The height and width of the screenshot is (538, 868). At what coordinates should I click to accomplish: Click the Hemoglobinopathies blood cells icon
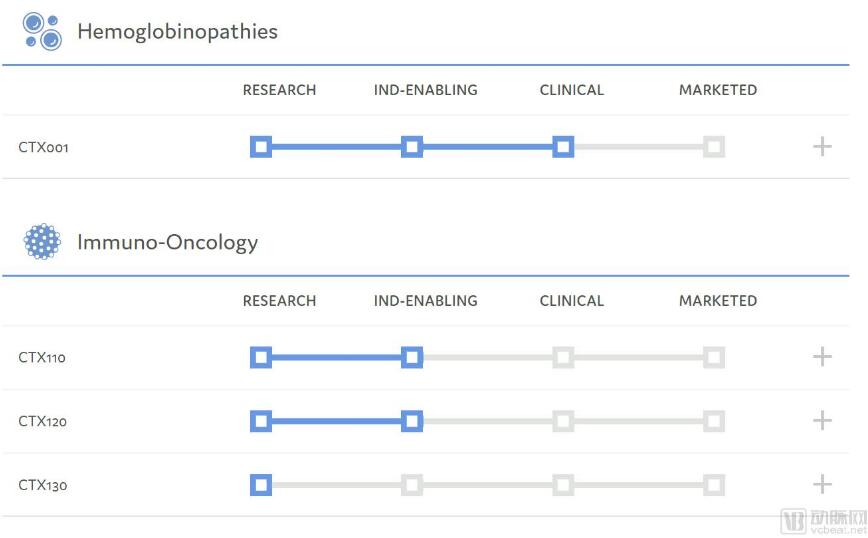tap(42, 31)
